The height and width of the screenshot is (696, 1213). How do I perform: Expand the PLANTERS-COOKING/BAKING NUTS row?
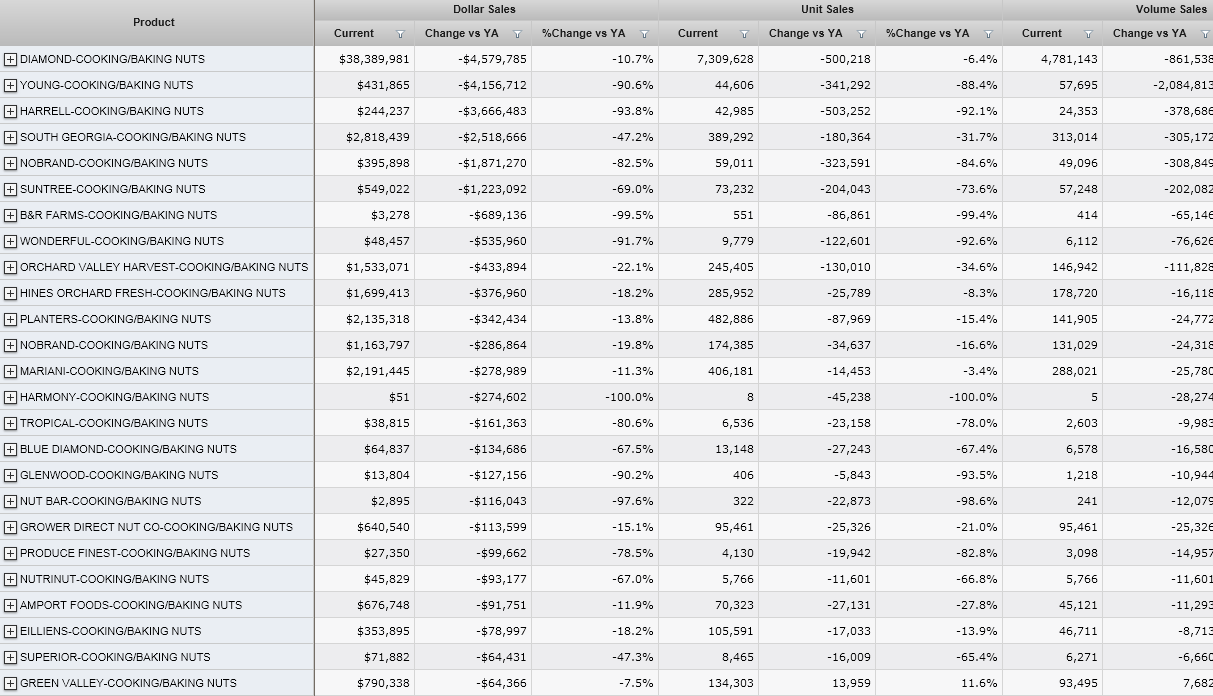[10, 319]
